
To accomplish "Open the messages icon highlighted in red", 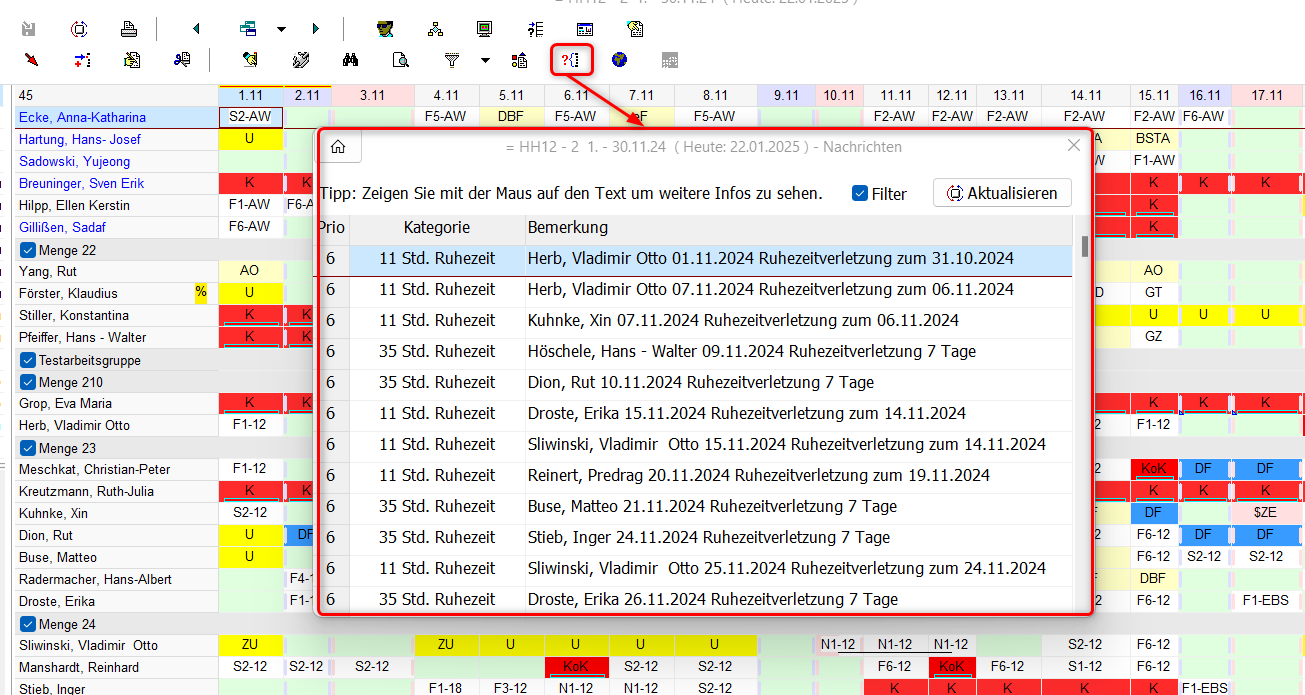I will point(571,60).
